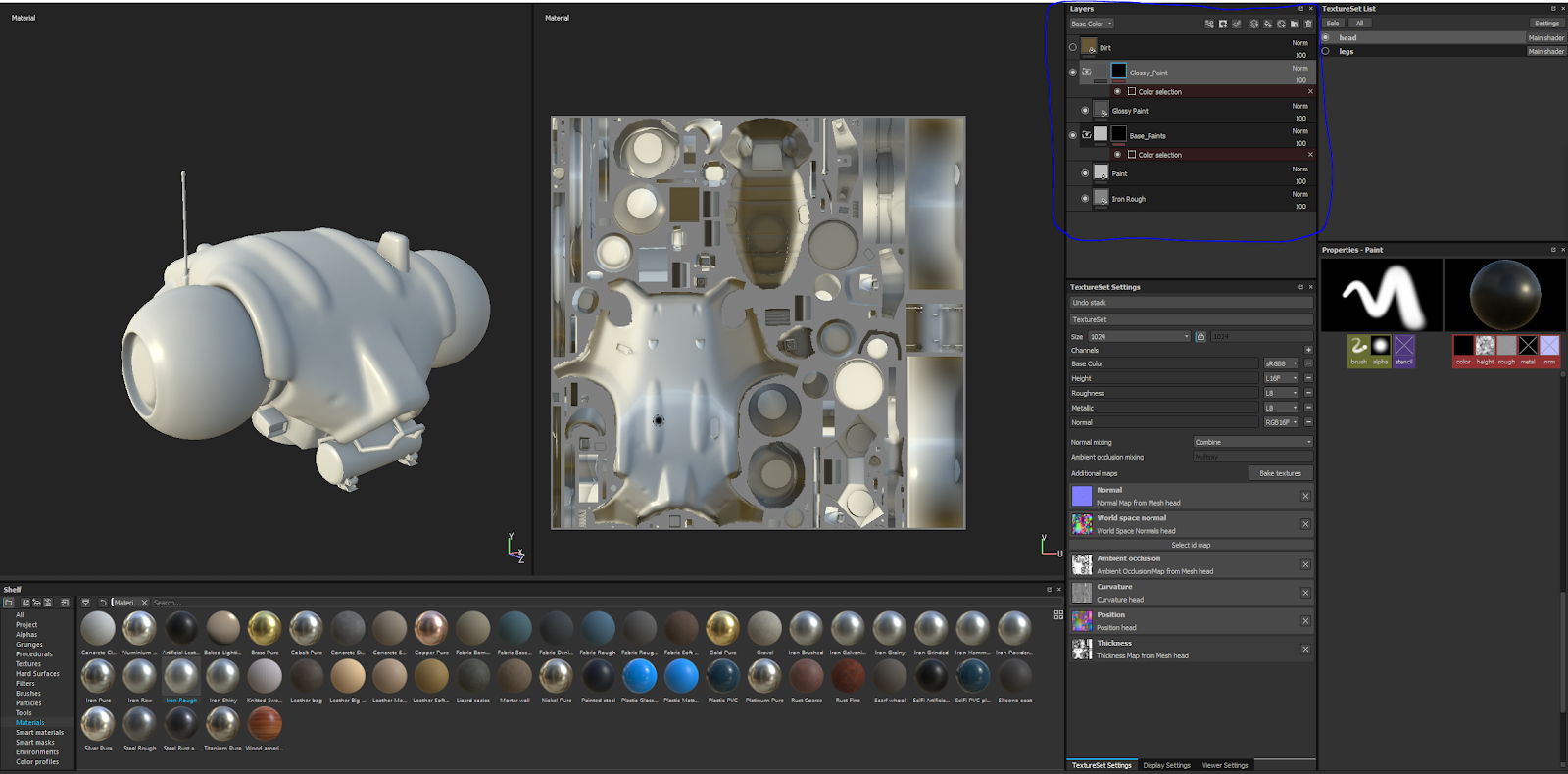Viewport: 1568px width, 774px height.
Task: Select the Gold Pure material thumbnail
Action: point(722,629)
